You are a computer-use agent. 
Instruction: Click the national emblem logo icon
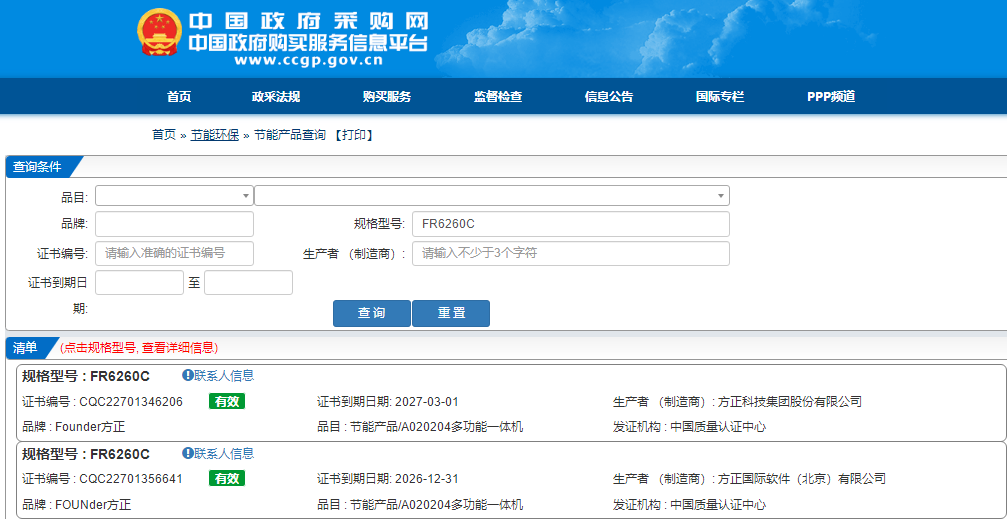(x=159, y=32)
